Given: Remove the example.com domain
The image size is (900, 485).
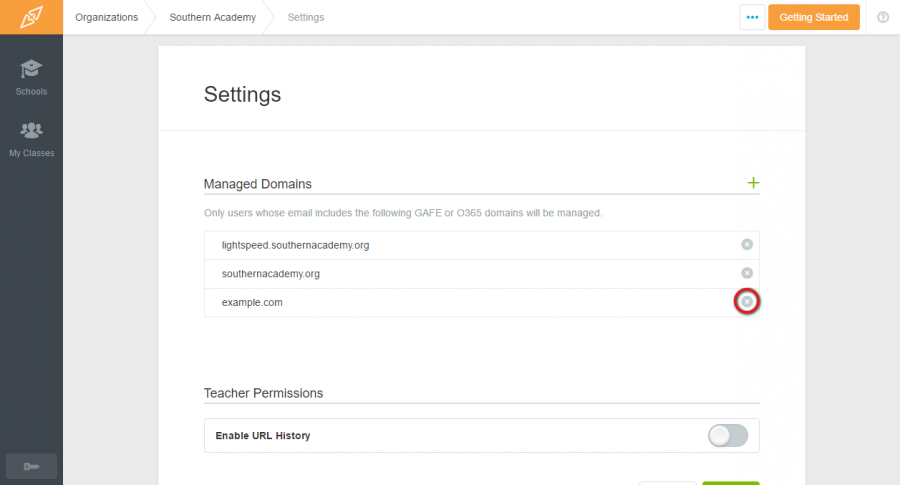Looking at the screenshot, I should click(x=747, y=301).
